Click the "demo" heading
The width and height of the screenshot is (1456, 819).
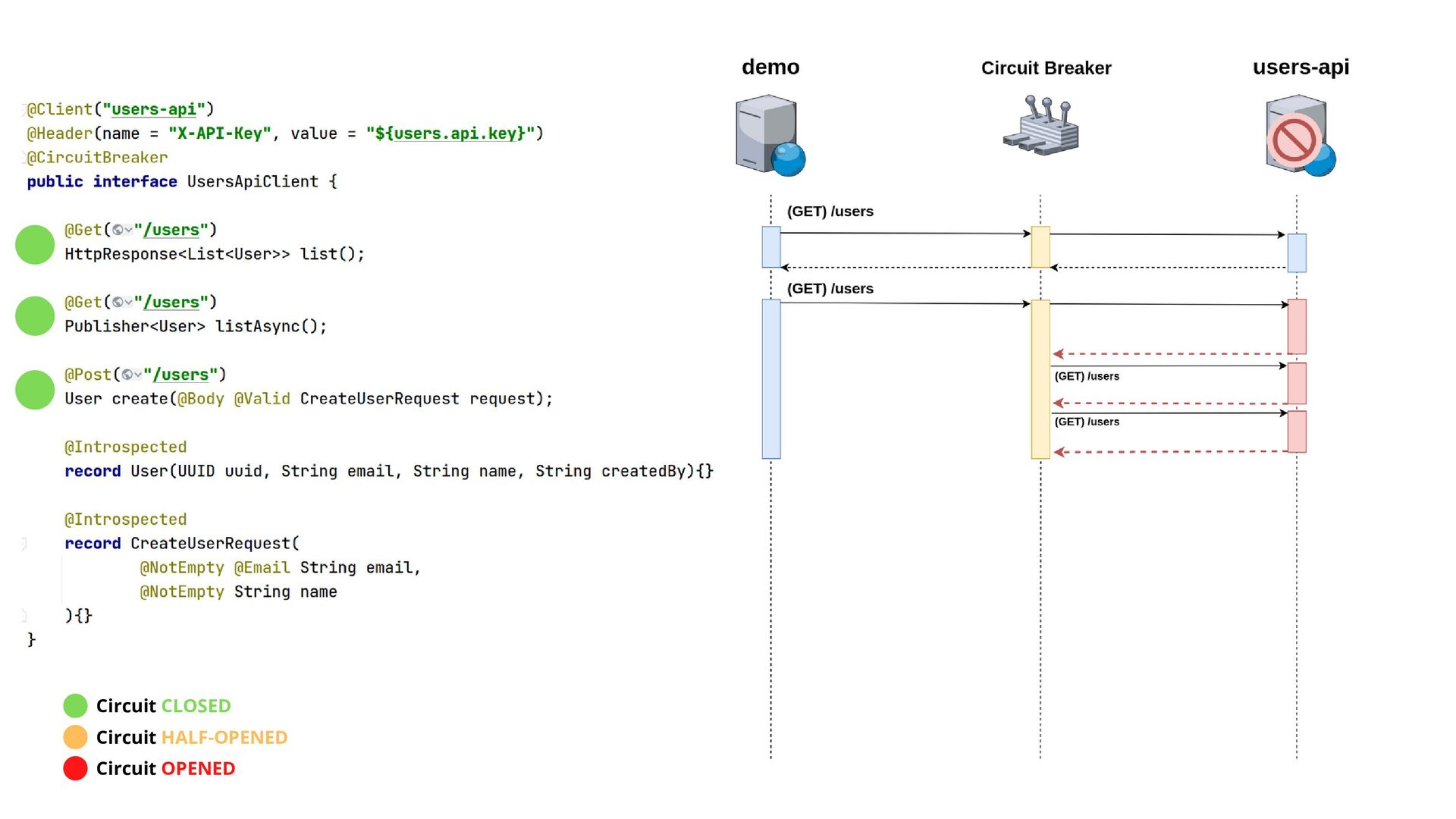click(770, 67)
